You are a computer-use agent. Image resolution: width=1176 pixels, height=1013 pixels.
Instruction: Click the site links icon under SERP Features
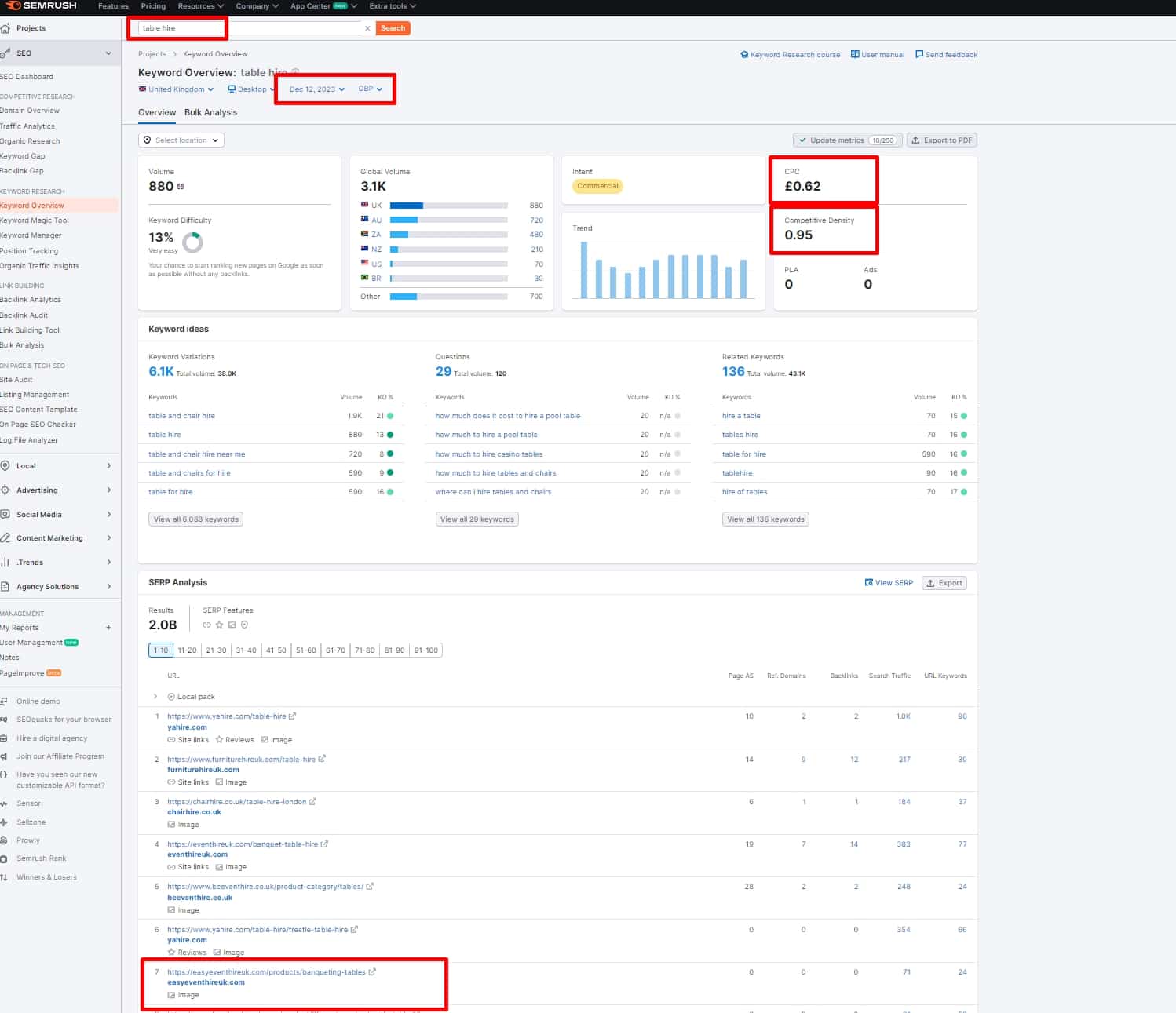206,625
